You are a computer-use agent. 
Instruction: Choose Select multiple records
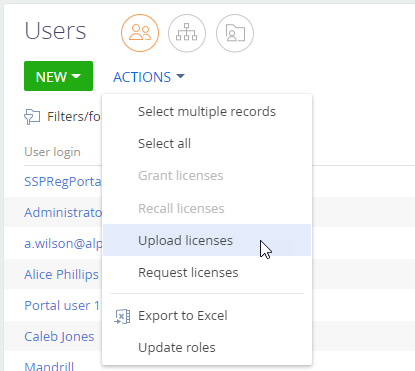tap(207, 112)
